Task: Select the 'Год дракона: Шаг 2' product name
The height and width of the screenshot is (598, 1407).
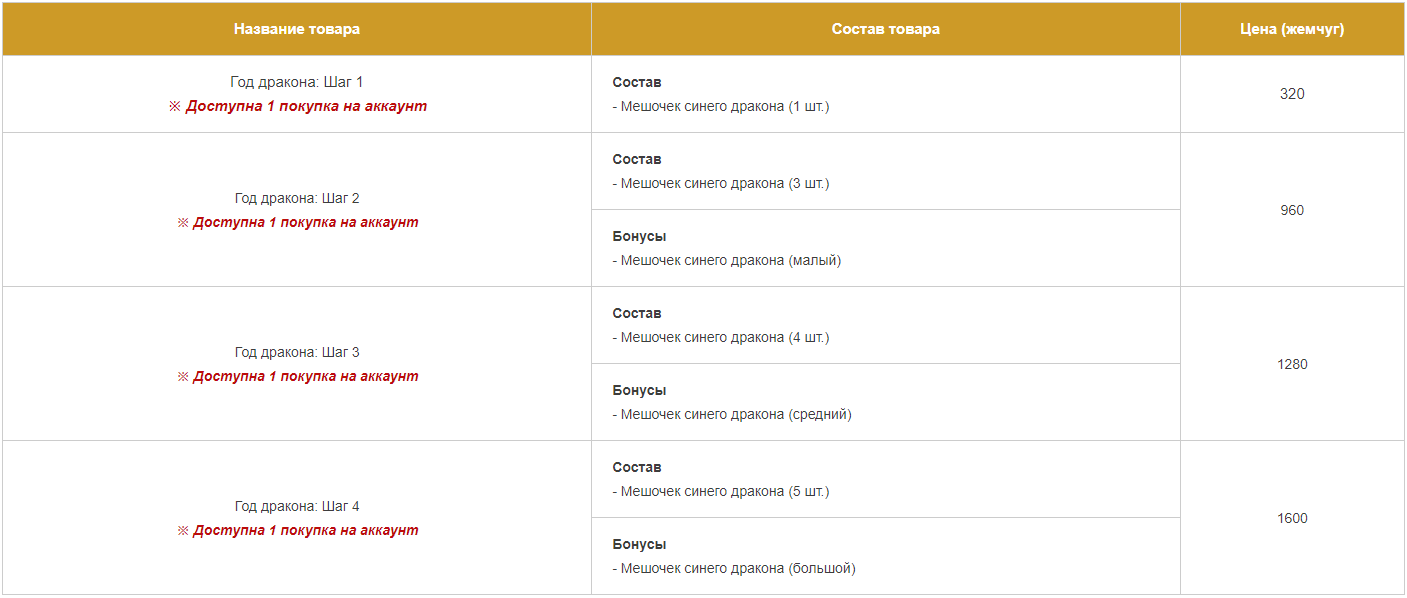Action: click(297, 198)
